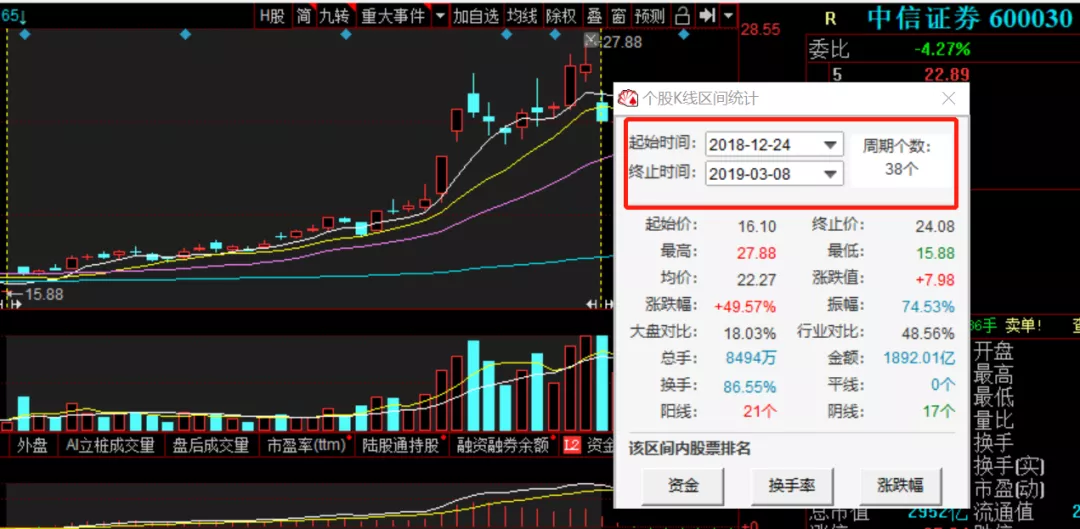This screenshot has width=1080, height=529.
Task: Click the 74.53% 振幅 value
Action: (928, 306)
